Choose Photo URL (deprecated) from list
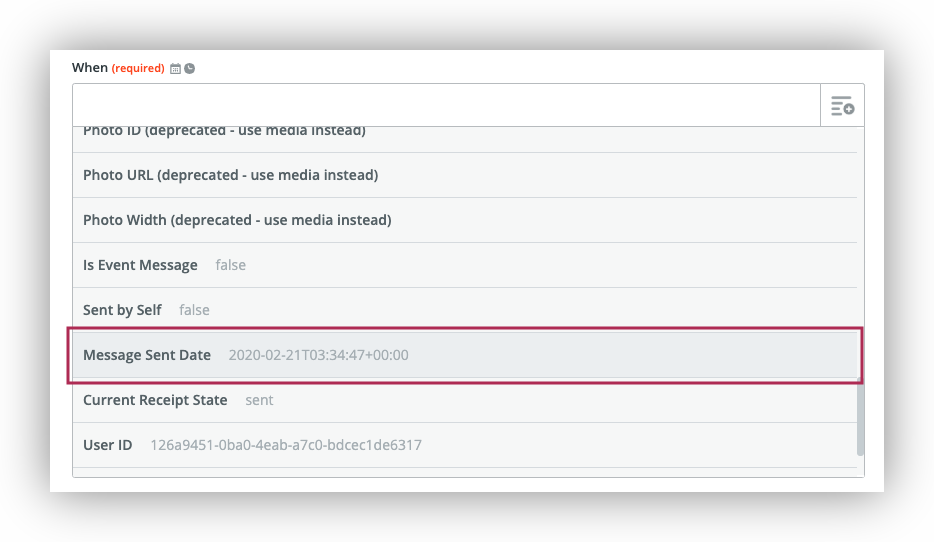Image resolution: width=934 pixels, height=542 pixels. click(x=230, y=175)
